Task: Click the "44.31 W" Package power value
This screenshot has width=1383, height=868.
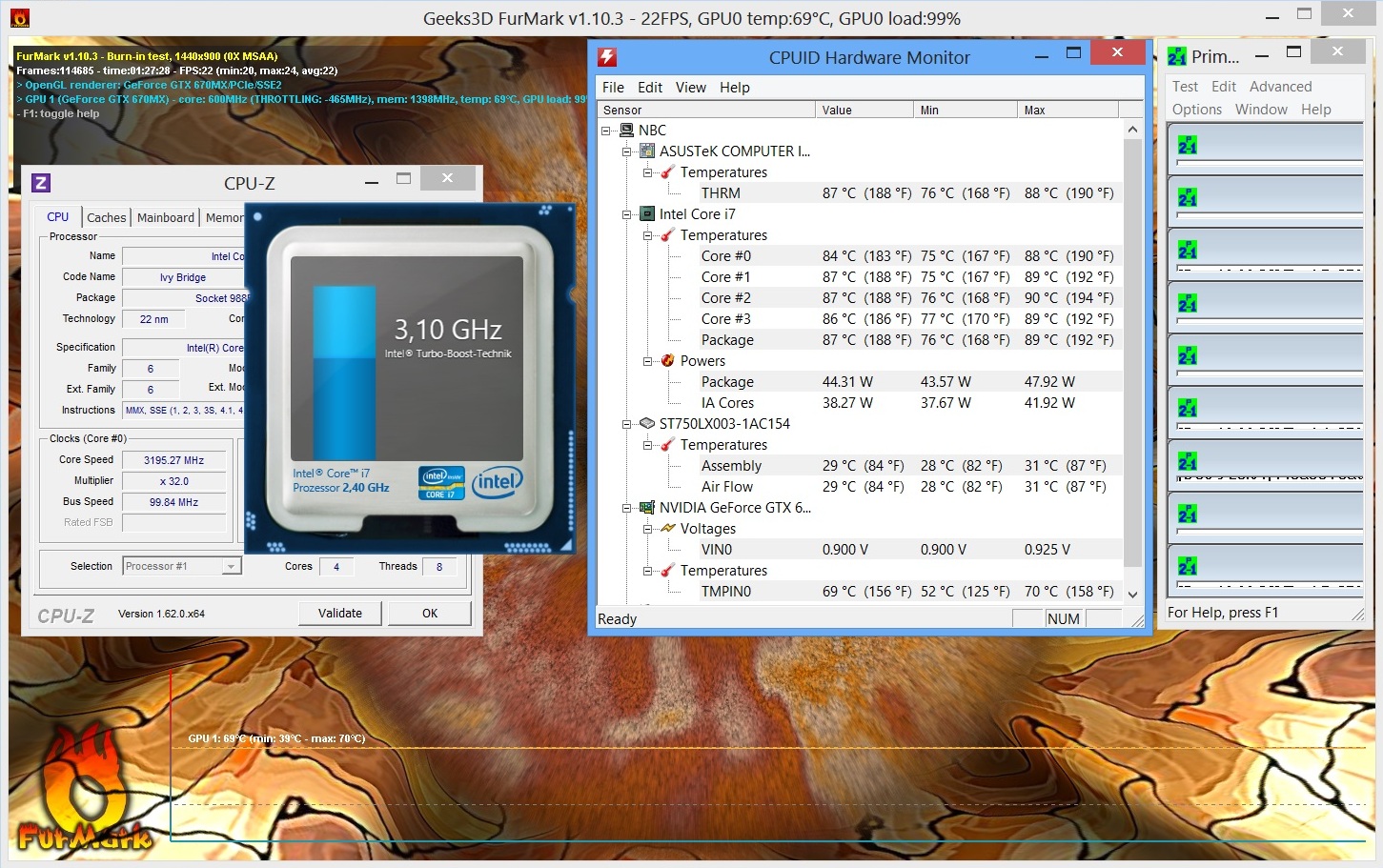Action: coord(847,381)
